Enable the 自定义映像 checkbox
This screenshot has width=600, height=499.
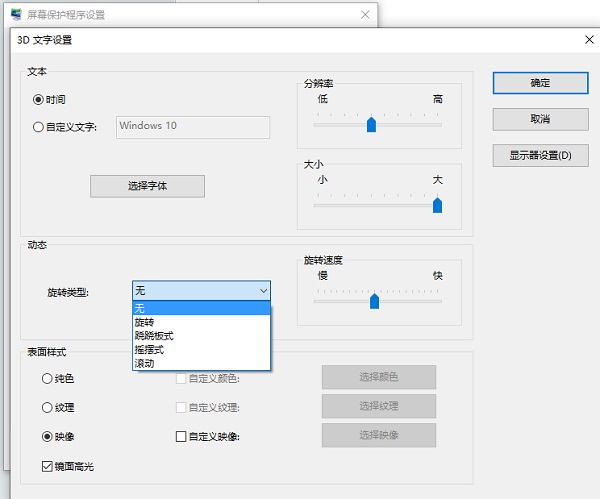click(181, 436)
